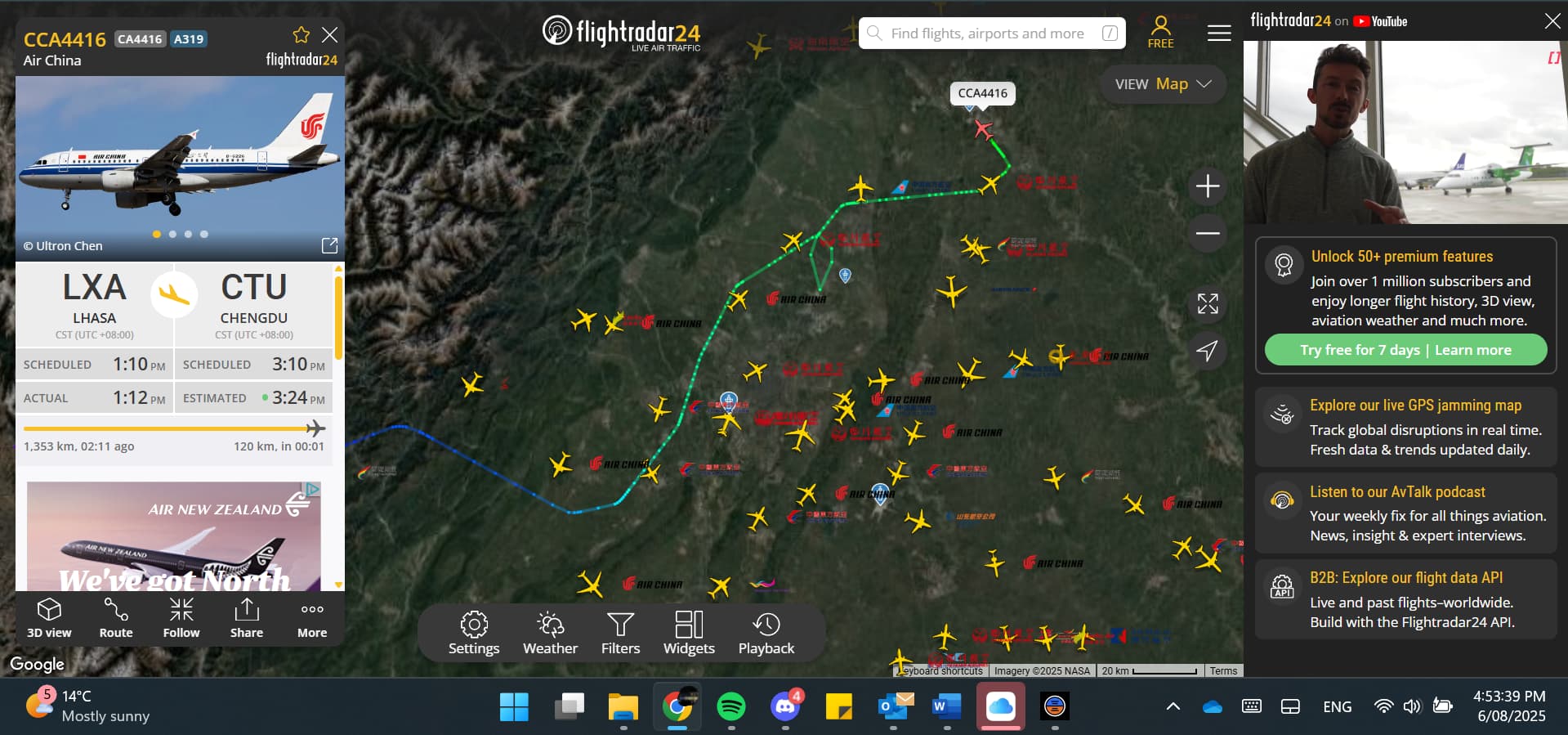This screenshot has width=1568, height=735.
Task: Open Google Chrome from the taskbar
Action: (677, 706)
